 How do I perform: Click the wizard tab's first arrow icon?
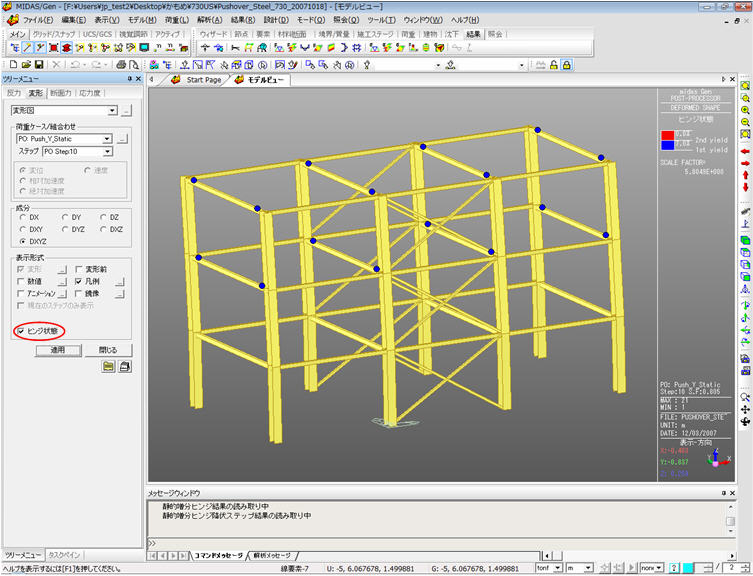pos(205,48)
